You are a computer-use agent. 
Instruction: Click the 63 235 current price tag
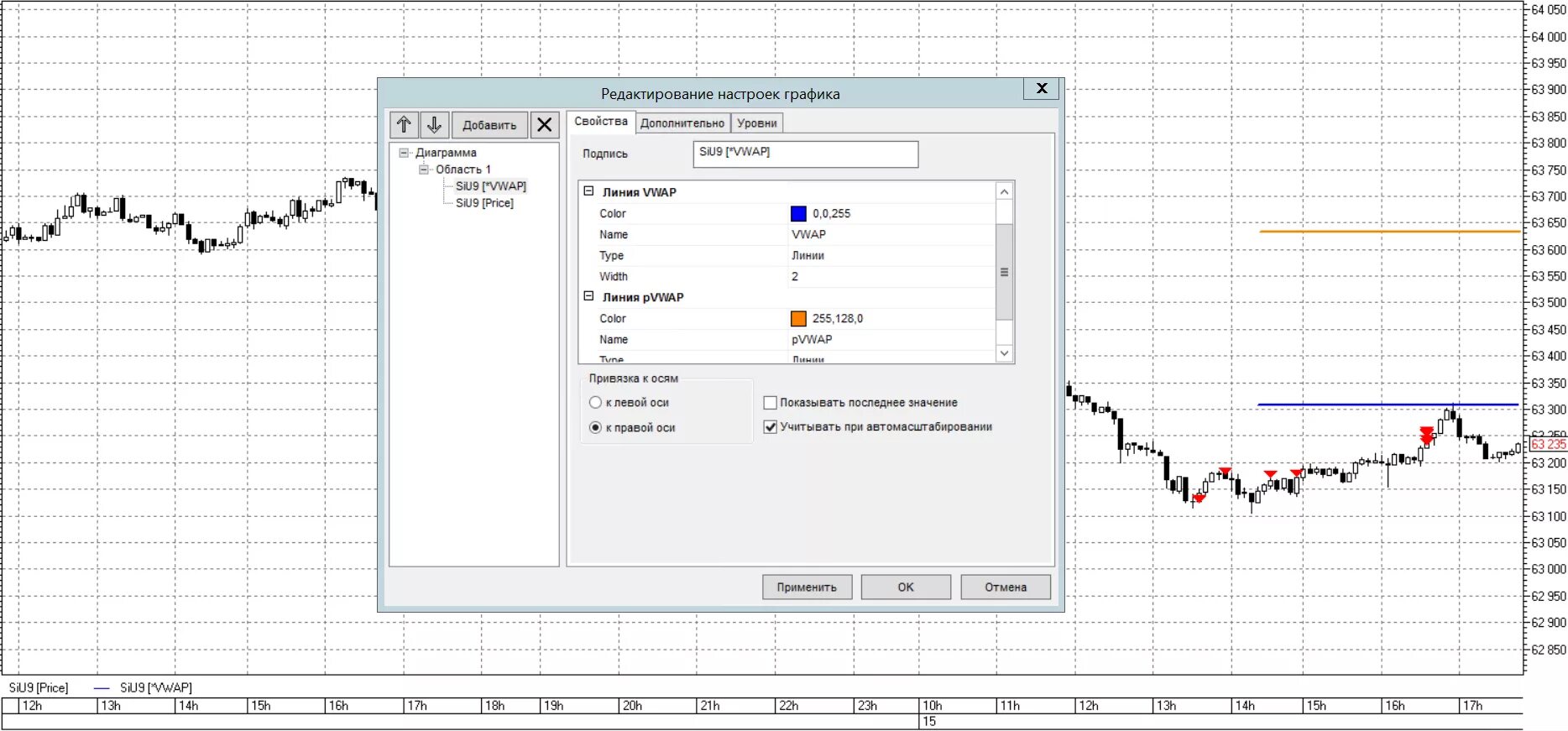pyautogui.click(x=1549, y=445)
